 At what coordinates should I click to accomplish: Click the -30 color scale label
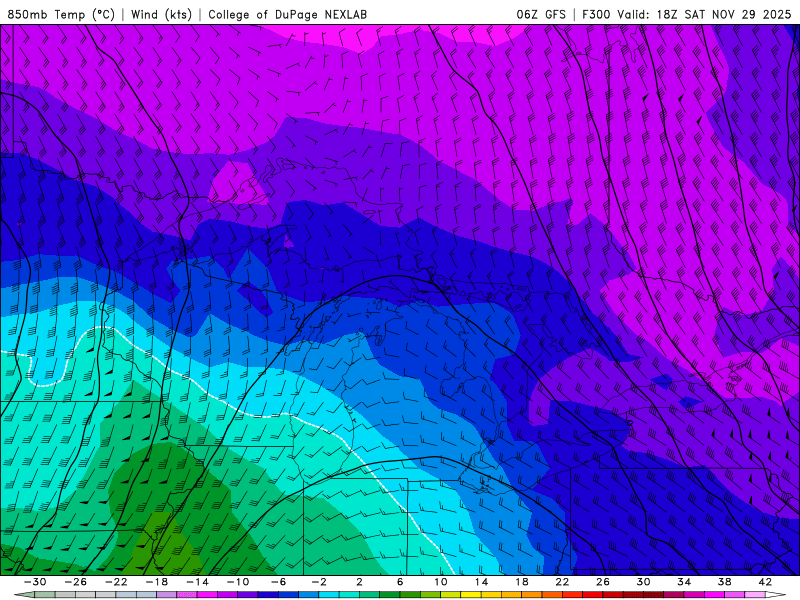click(35, 582)
